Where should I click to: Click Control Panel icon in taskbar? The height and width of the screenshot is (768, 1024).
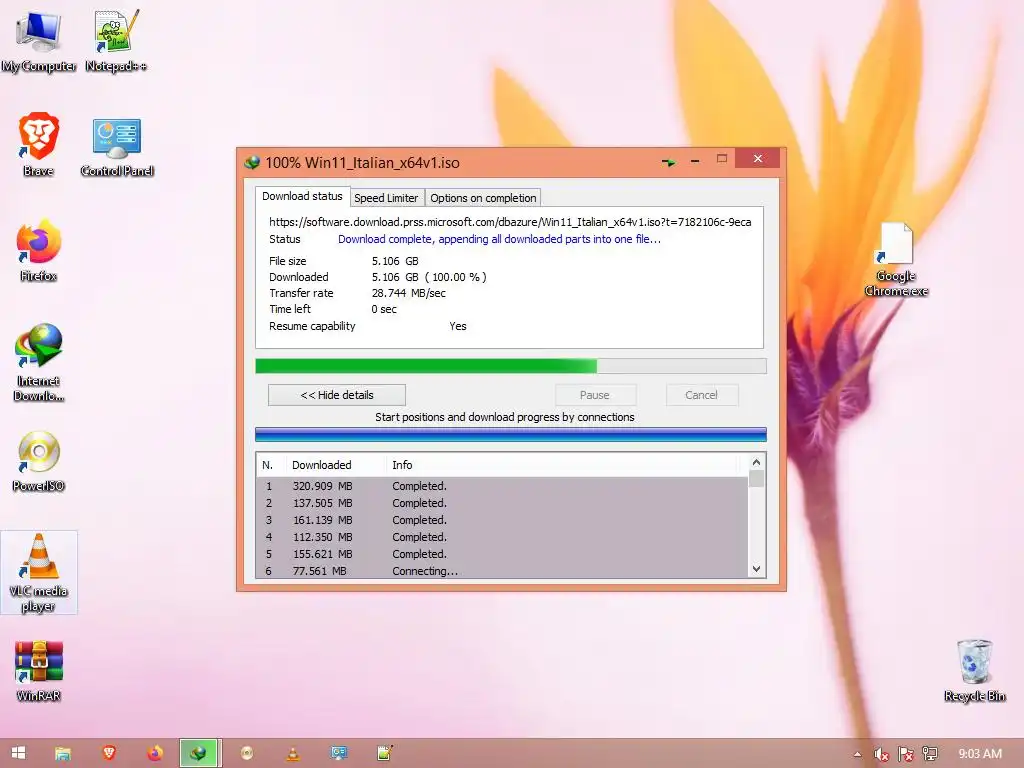[339, 753]
